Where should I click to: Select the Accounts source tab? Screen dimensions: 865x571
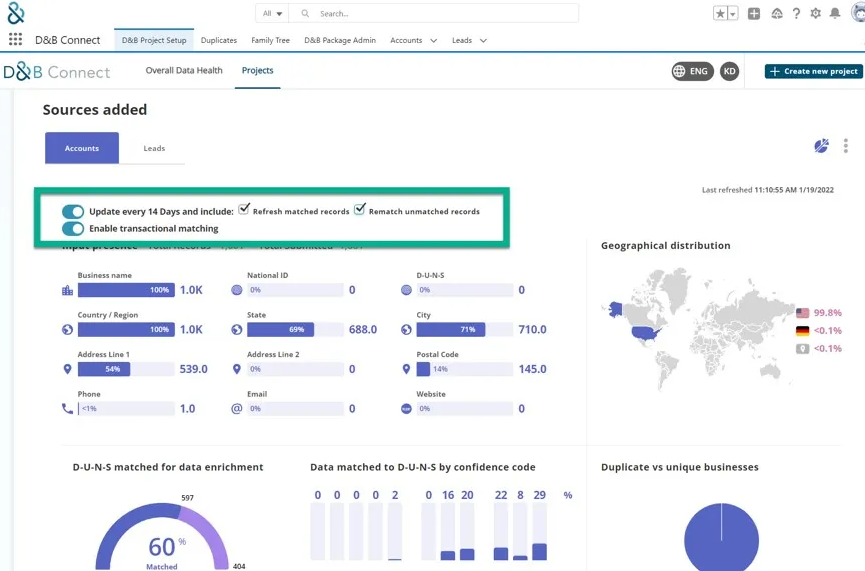(x=82, y=148)
